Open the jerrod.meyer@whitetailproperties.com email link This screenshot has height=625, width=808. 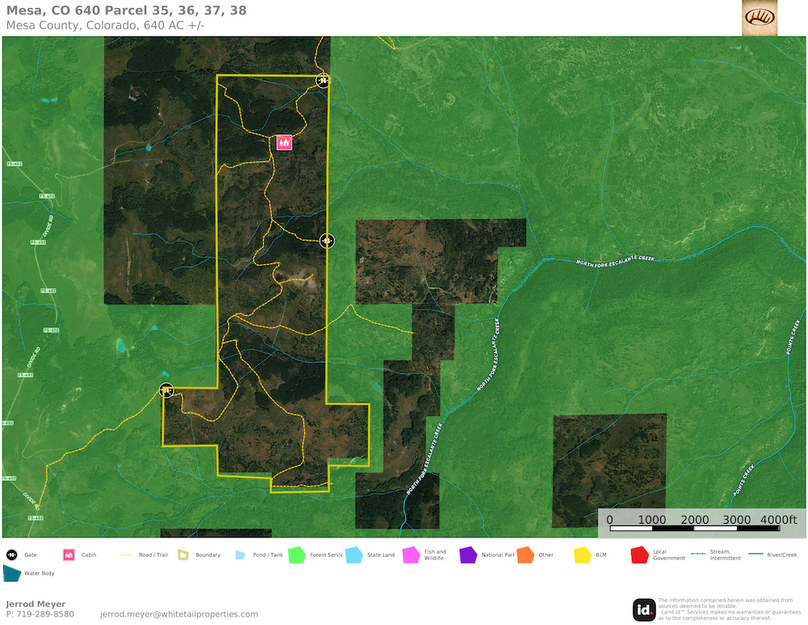(x=179, y=614)
